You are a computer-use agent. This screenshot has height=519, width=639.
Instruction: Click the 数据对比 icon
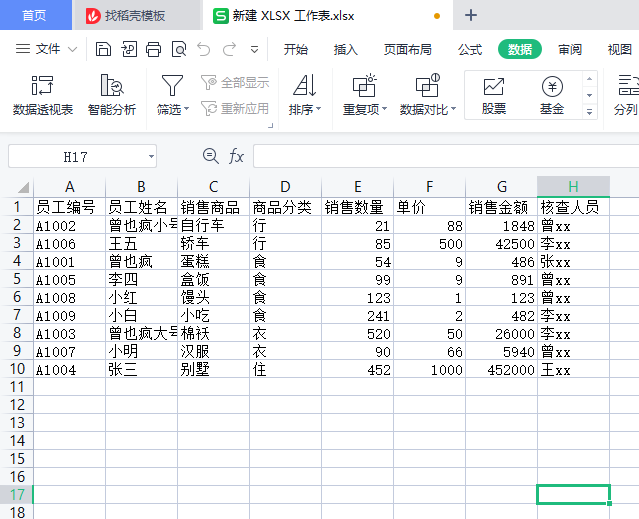427,85
